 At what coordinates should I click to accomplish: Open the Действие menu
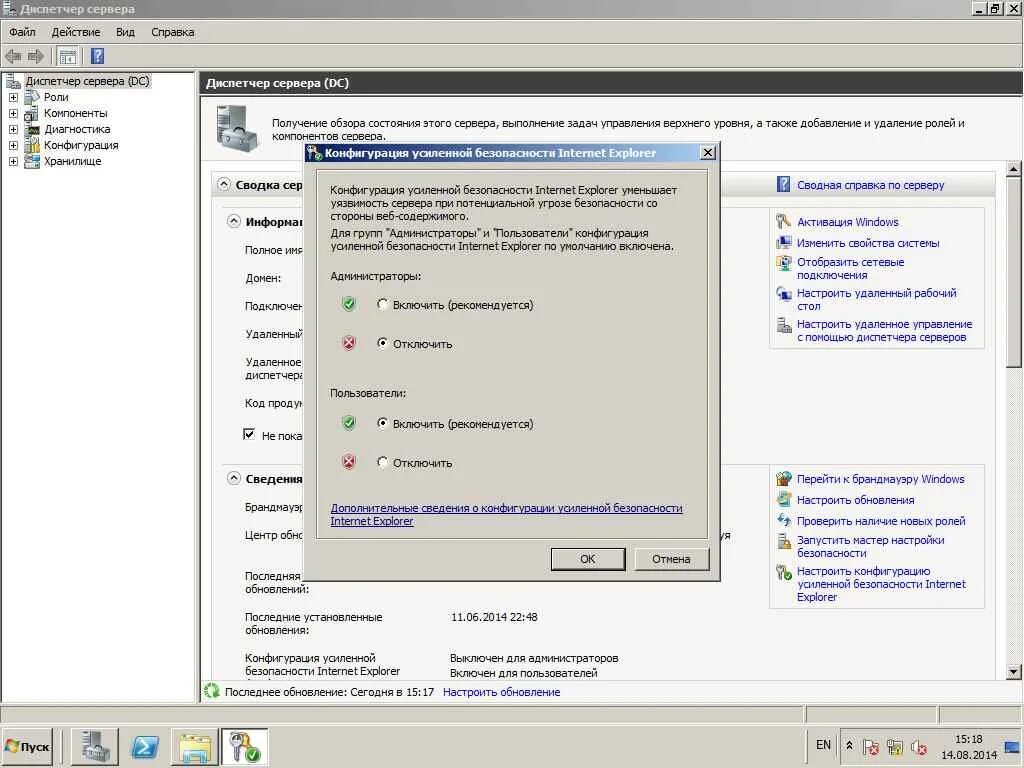tap(76, 32)
